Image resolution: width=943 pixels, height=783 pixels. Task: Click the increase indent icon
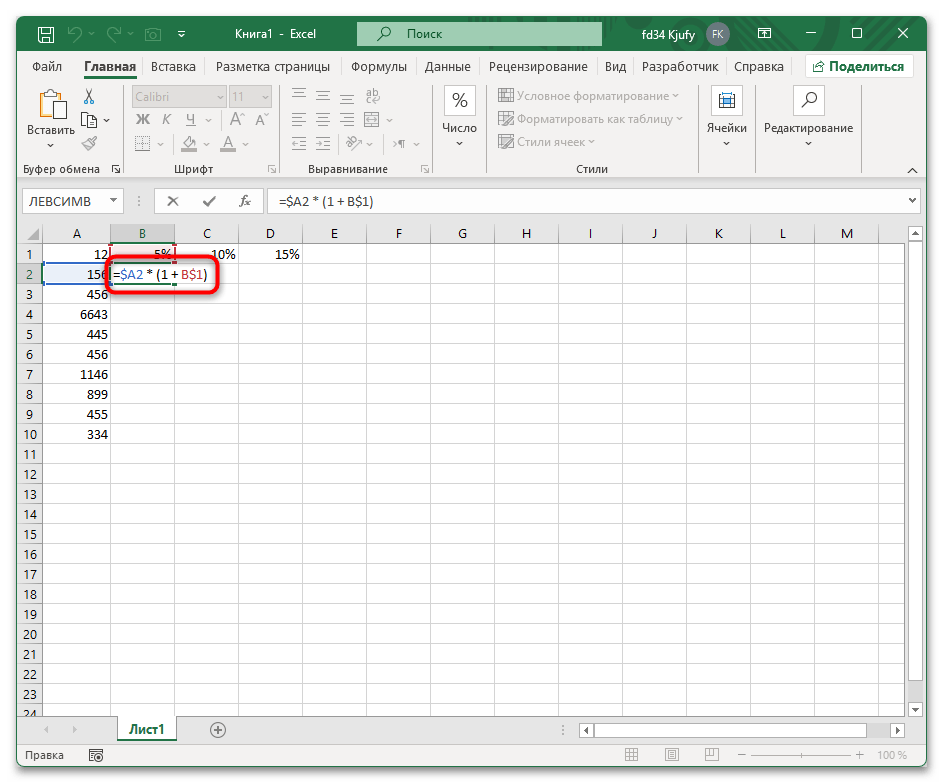point(323,144)
